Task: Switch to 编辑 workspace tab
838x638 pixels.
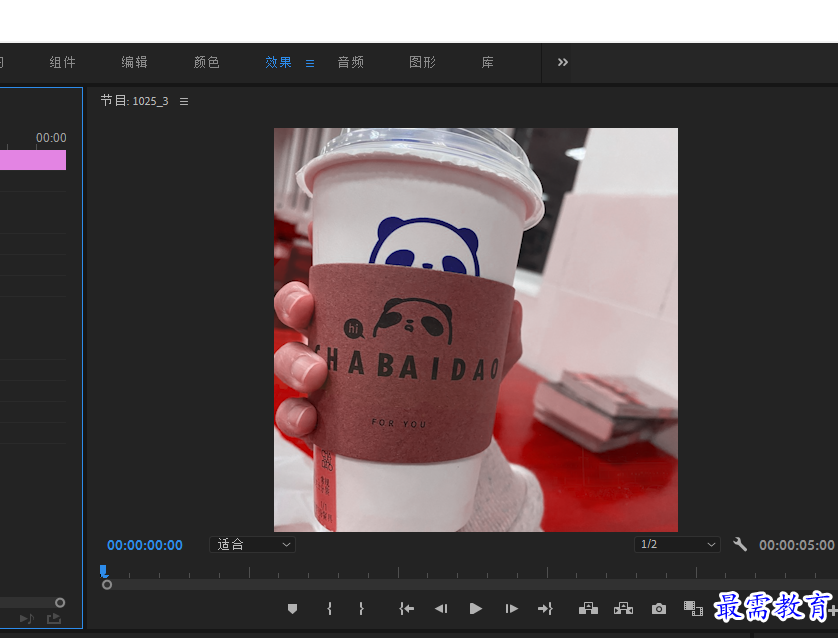Action: pos(134,62)
